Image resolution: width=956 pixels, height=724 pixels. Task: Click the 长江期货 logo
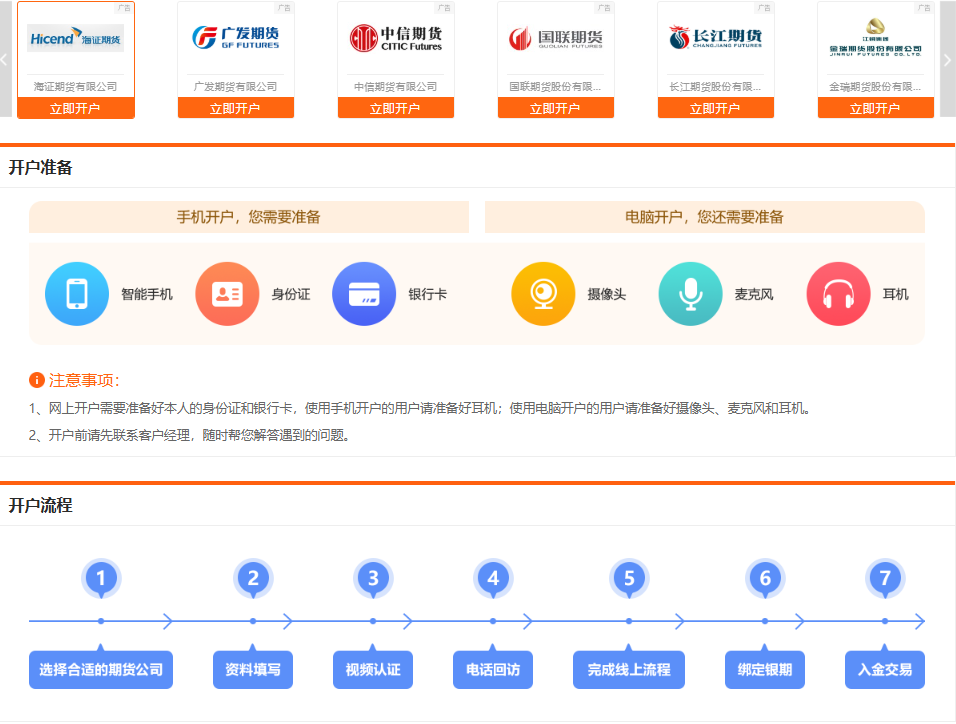[715, 37]
